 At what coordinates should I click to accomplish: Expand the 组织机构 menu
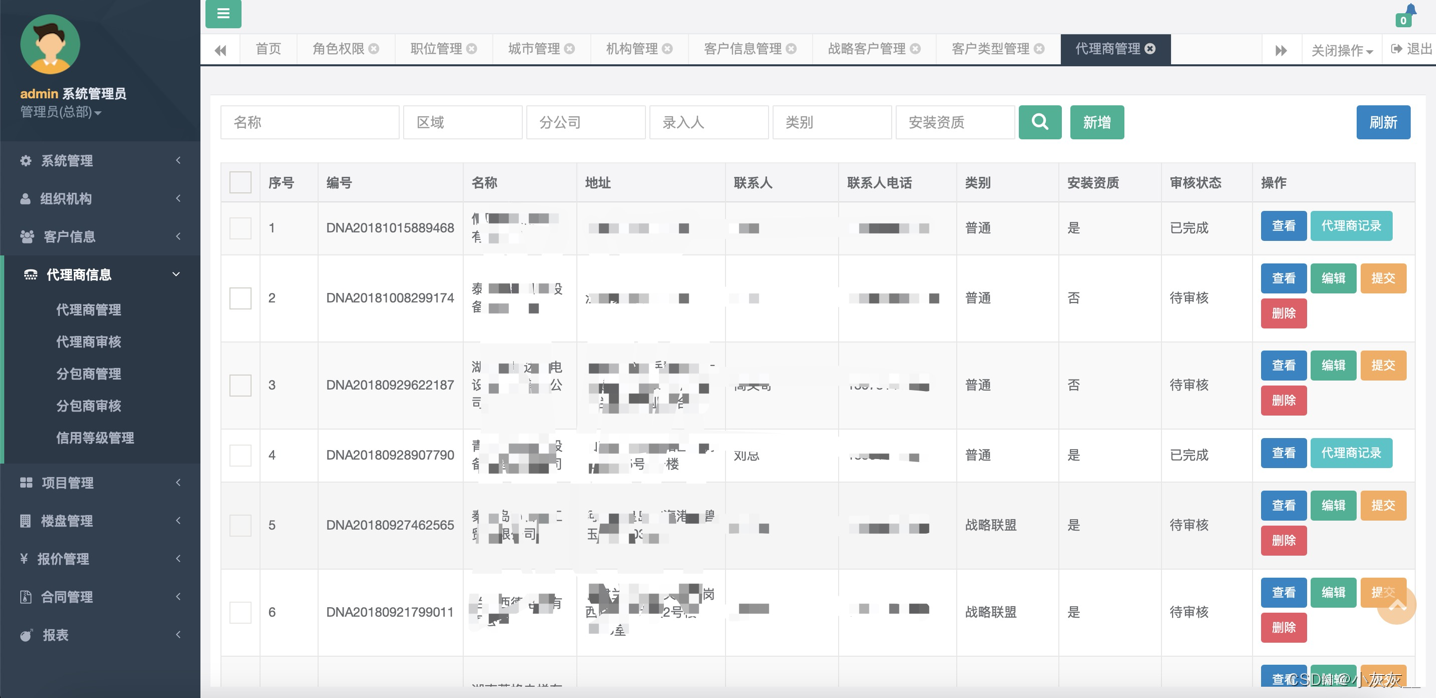pyautogui.click(x=100, y=198)
